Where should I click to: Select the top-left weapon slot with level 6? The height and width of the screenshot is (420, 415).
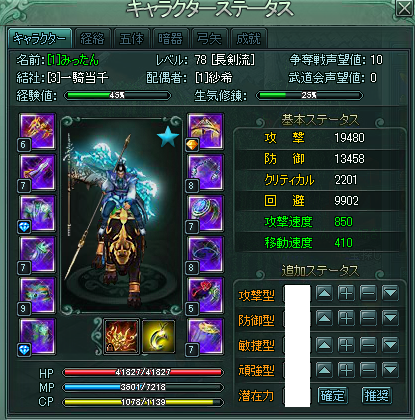pyautogui.click(x=37, y=131)
